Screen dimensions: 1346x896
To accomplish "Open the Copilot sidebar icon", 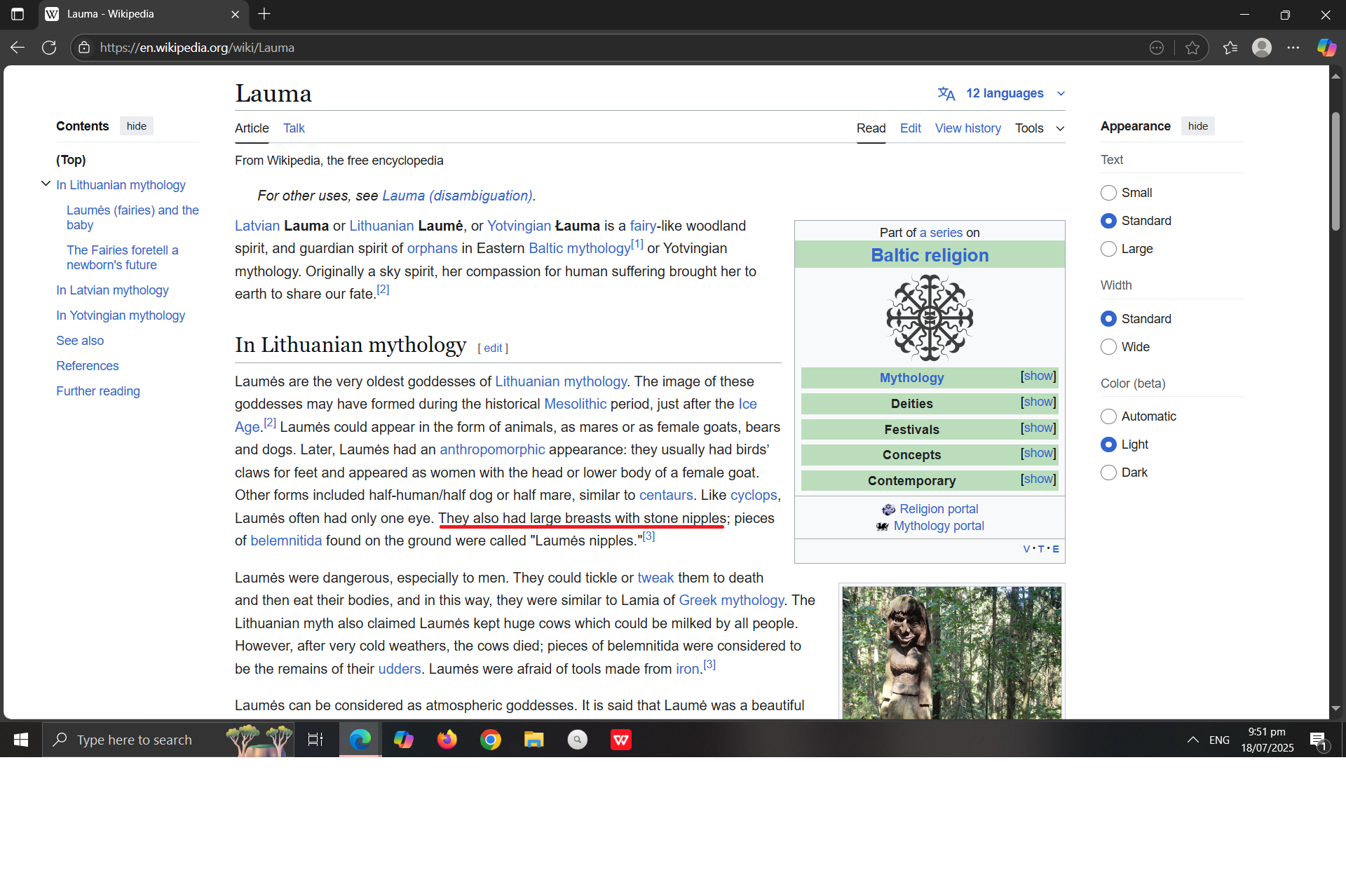I will (x=1326, y=48).
